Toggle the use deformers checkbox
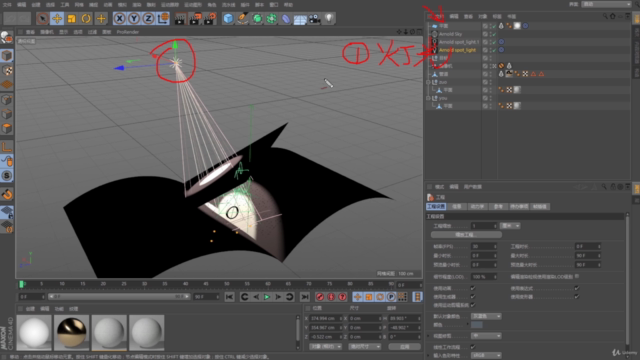The image size is (640, 360). (577, 296)
